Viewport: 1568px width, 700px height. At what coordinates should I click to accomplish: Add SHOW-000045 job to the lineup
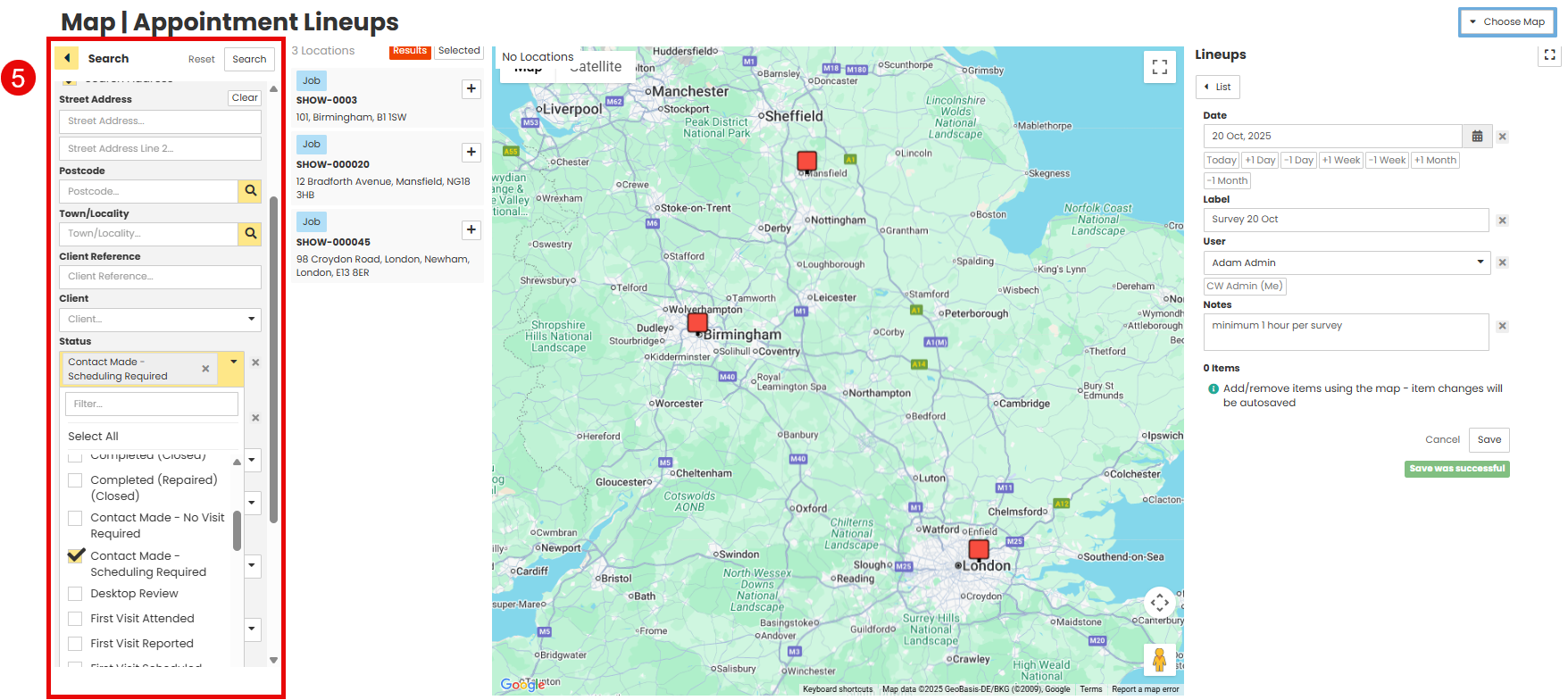pyautogui.click(x=471, y=230)
